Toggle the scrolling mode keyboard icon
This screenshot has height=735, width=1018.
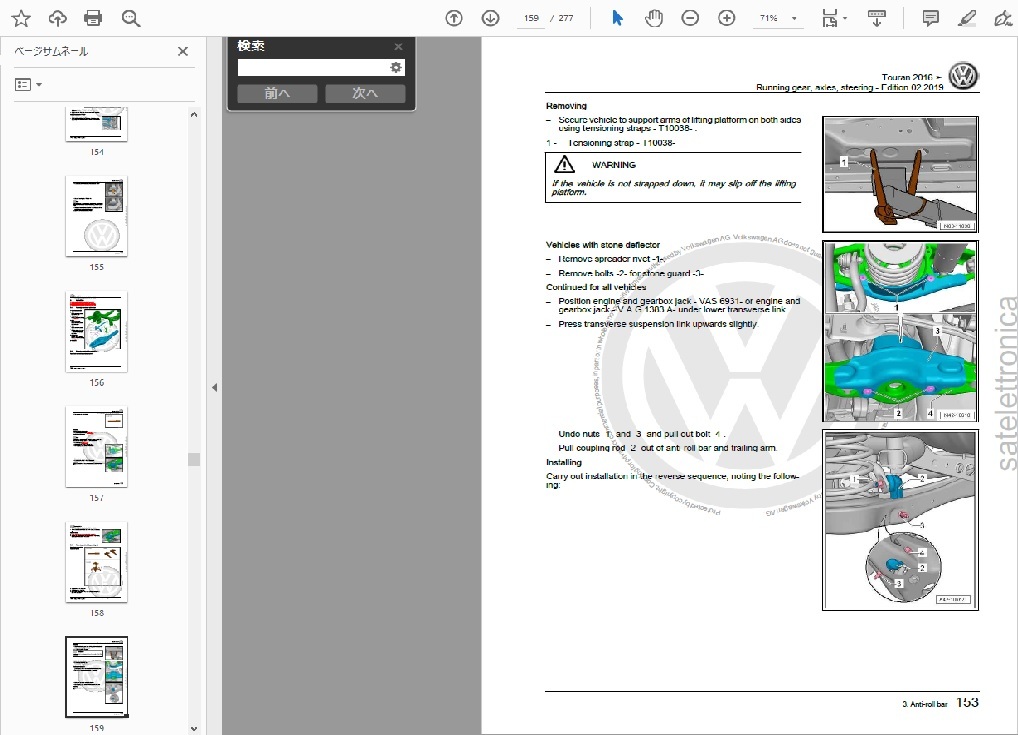[876, 18]
